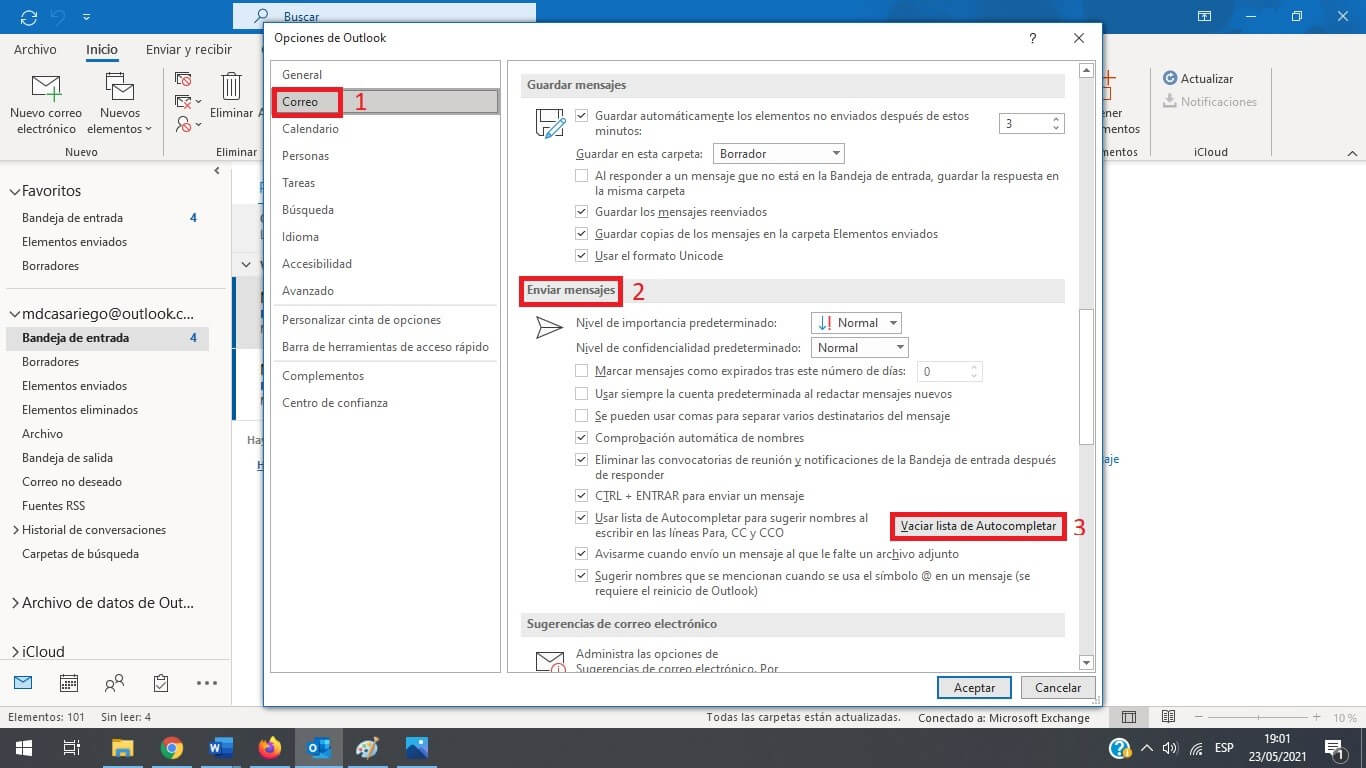Screen dimensions: 1366x768
Task: Toggle Comprobación automática de nombres checkbox
Action: pos(582,438)
